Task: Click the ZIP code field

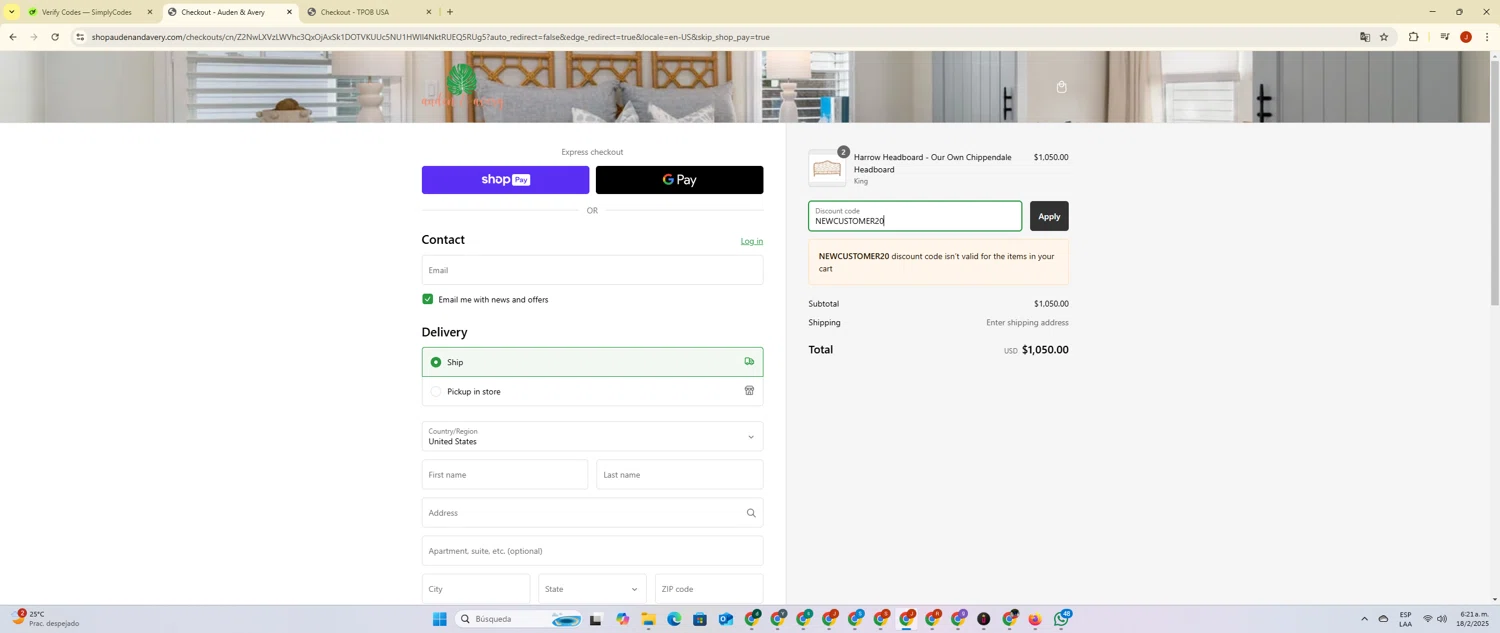Action: 709,589
